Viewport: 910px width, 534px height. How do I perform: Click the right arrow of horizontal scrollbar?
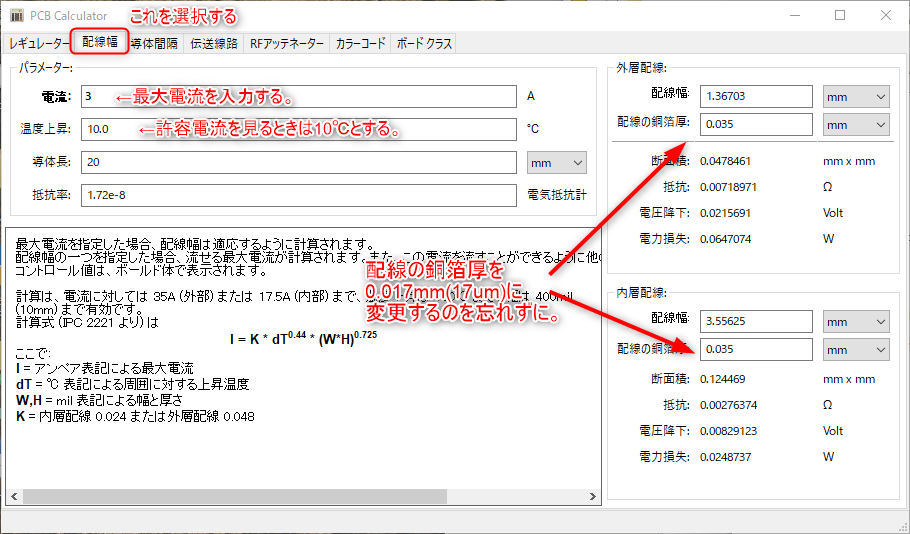(593, 496)
